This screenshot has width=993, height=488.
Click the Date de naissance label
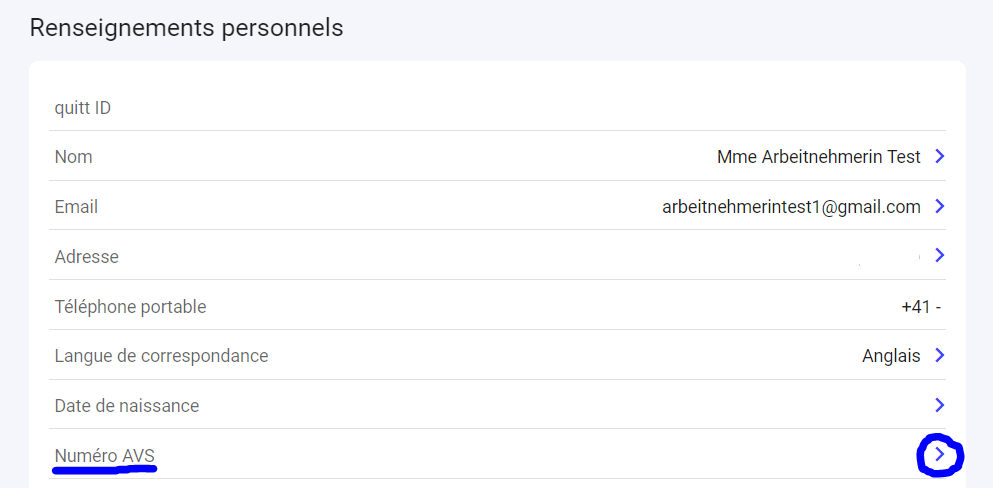coord(127,405)
